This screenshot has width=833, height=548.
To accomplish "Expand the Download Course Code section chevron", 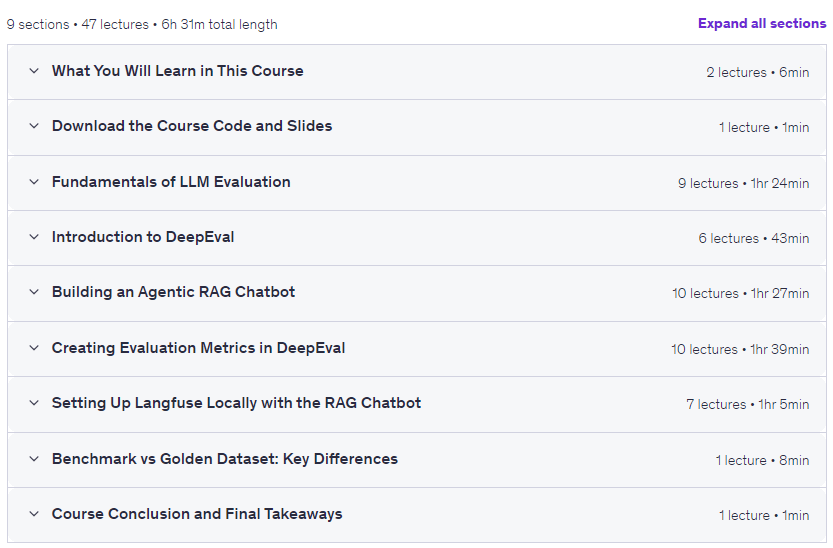I will click(34, 126).
